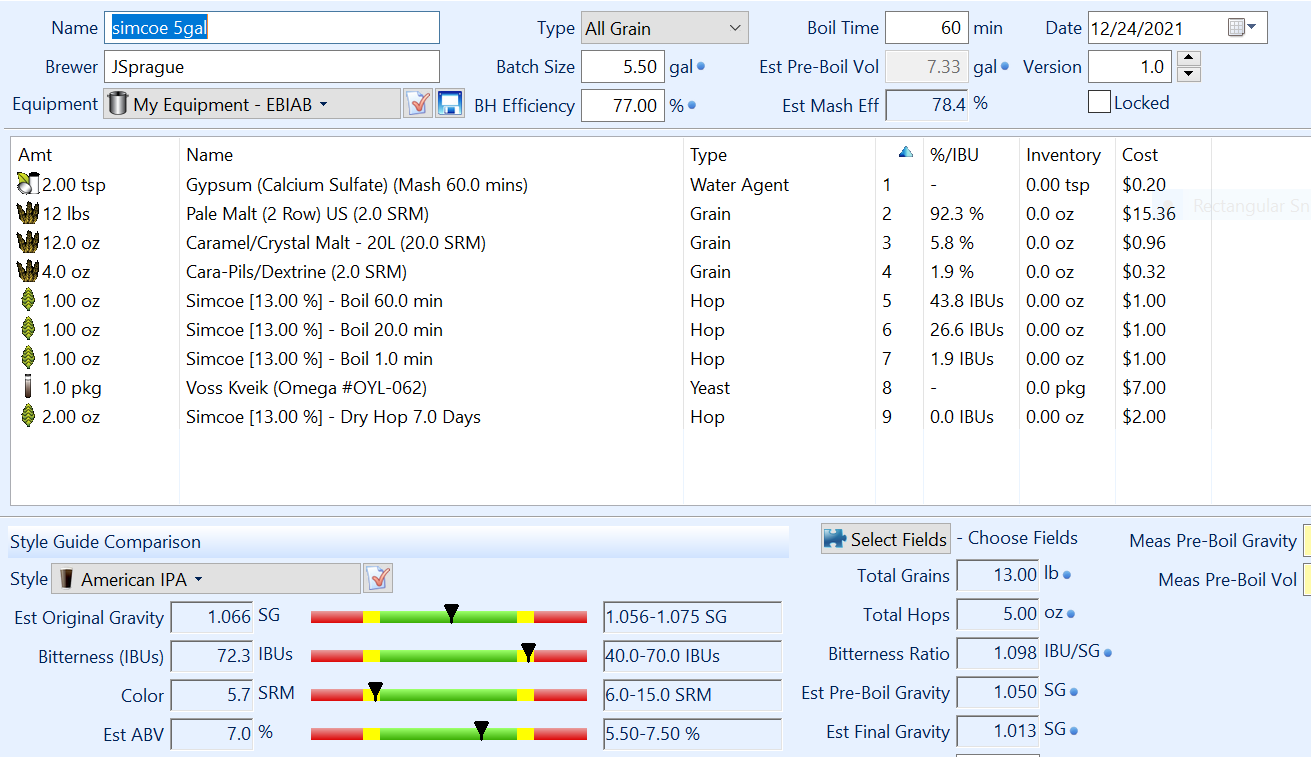The height and width of the screenshot is (757, 1311).
Task: Click the grain icon for Cara-Pils/Dextrine row
Action: point(28,271)
